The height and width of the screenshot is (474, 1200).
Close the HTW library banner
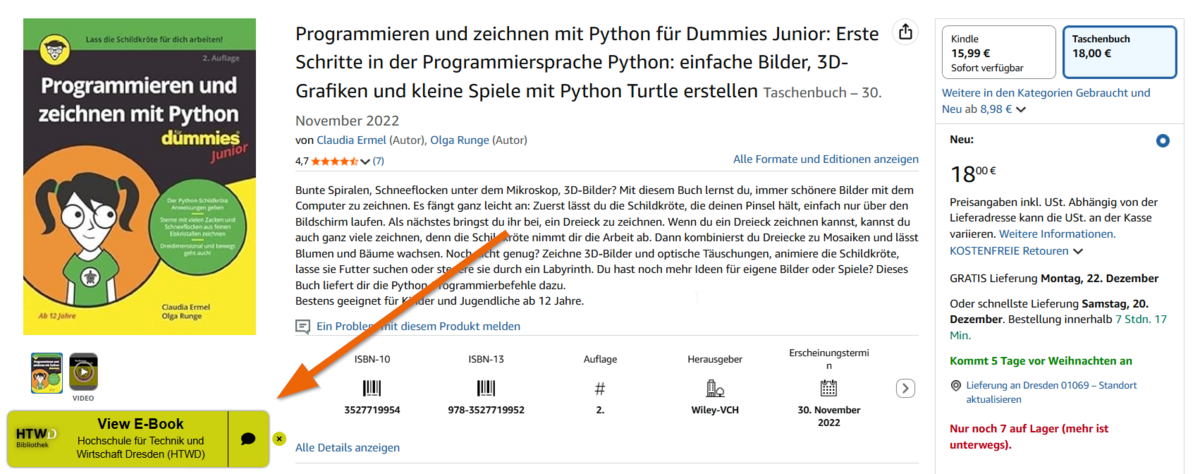[279, 438]
